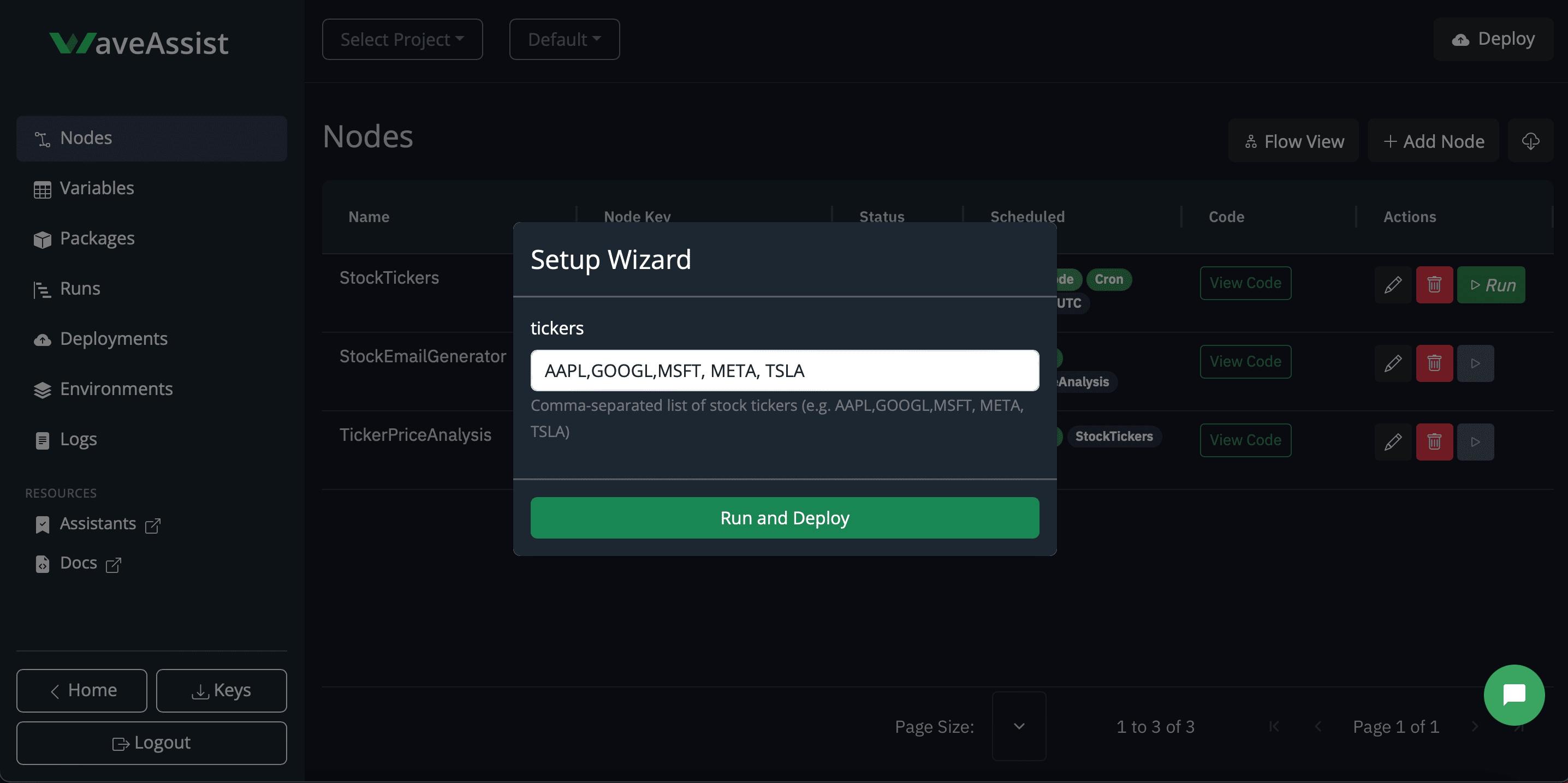View Code for the StockTickers node

click(x=1245, y=284)
